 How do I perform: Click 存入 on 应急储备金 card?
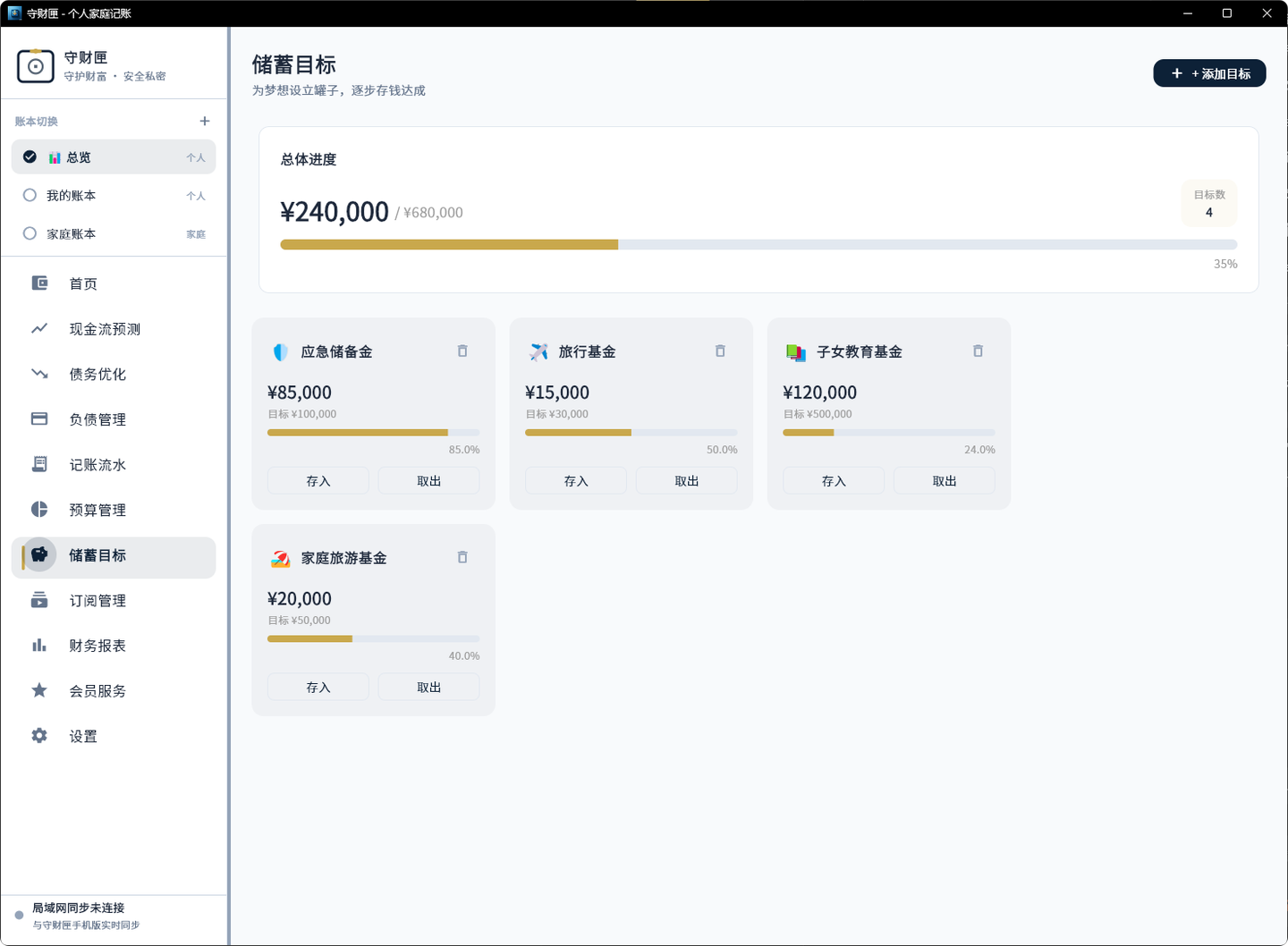318,481
